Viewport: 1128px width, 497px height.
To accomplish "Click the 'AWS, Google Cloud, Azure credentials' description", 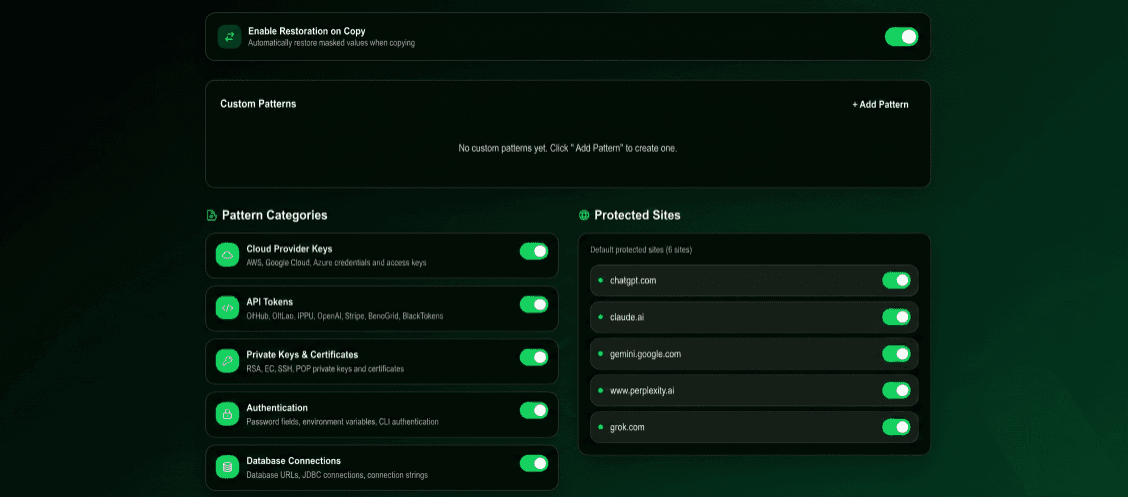I will [x=337, y=263].
